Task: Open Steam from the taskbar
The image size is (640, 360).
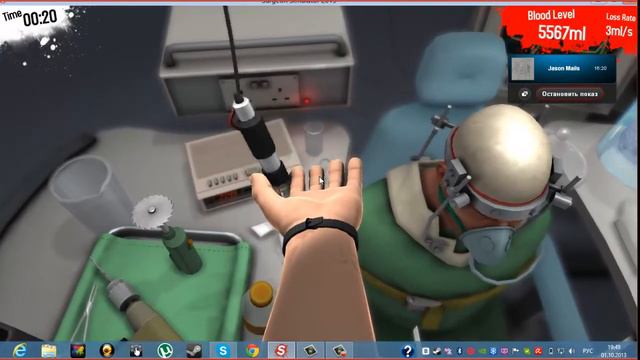Action: 194,351
